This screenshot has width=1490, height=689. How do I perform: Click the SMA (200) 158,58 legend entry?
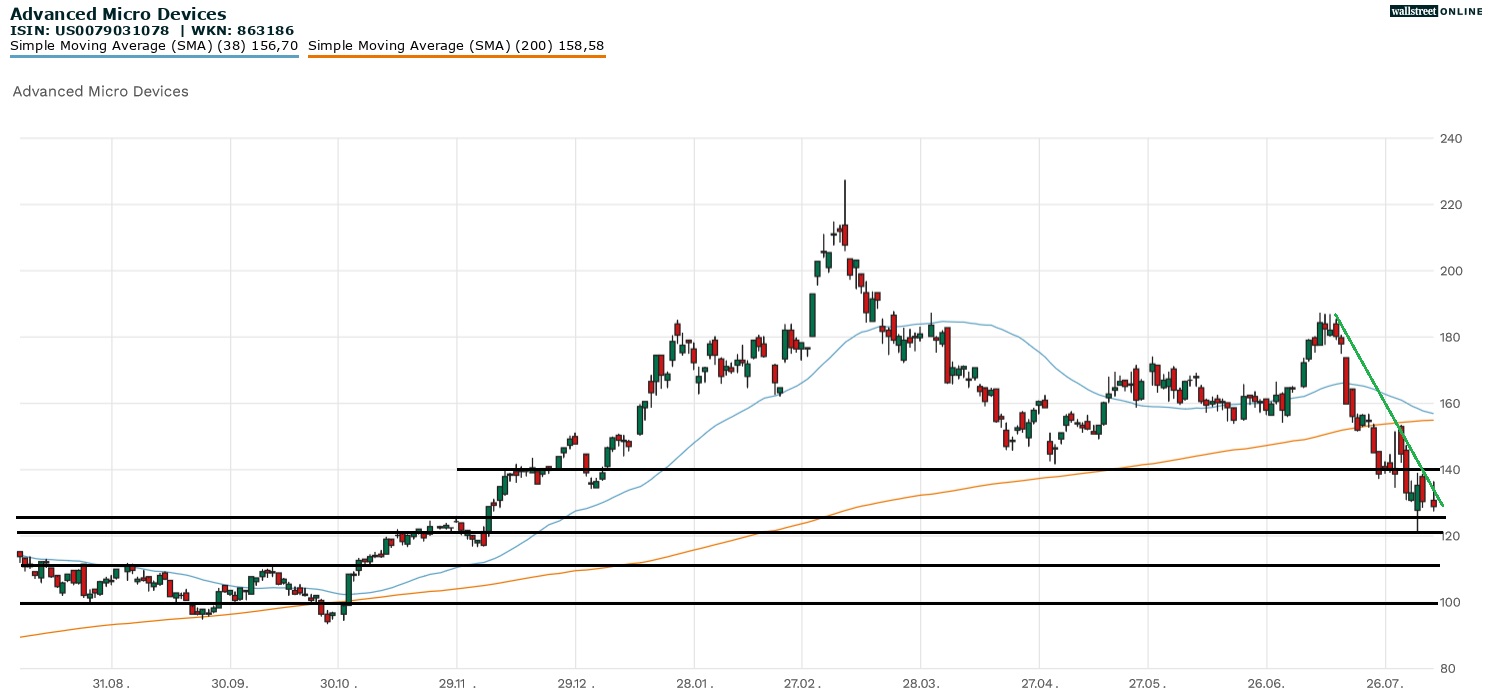pyautogui.click(x=456, y=46)
